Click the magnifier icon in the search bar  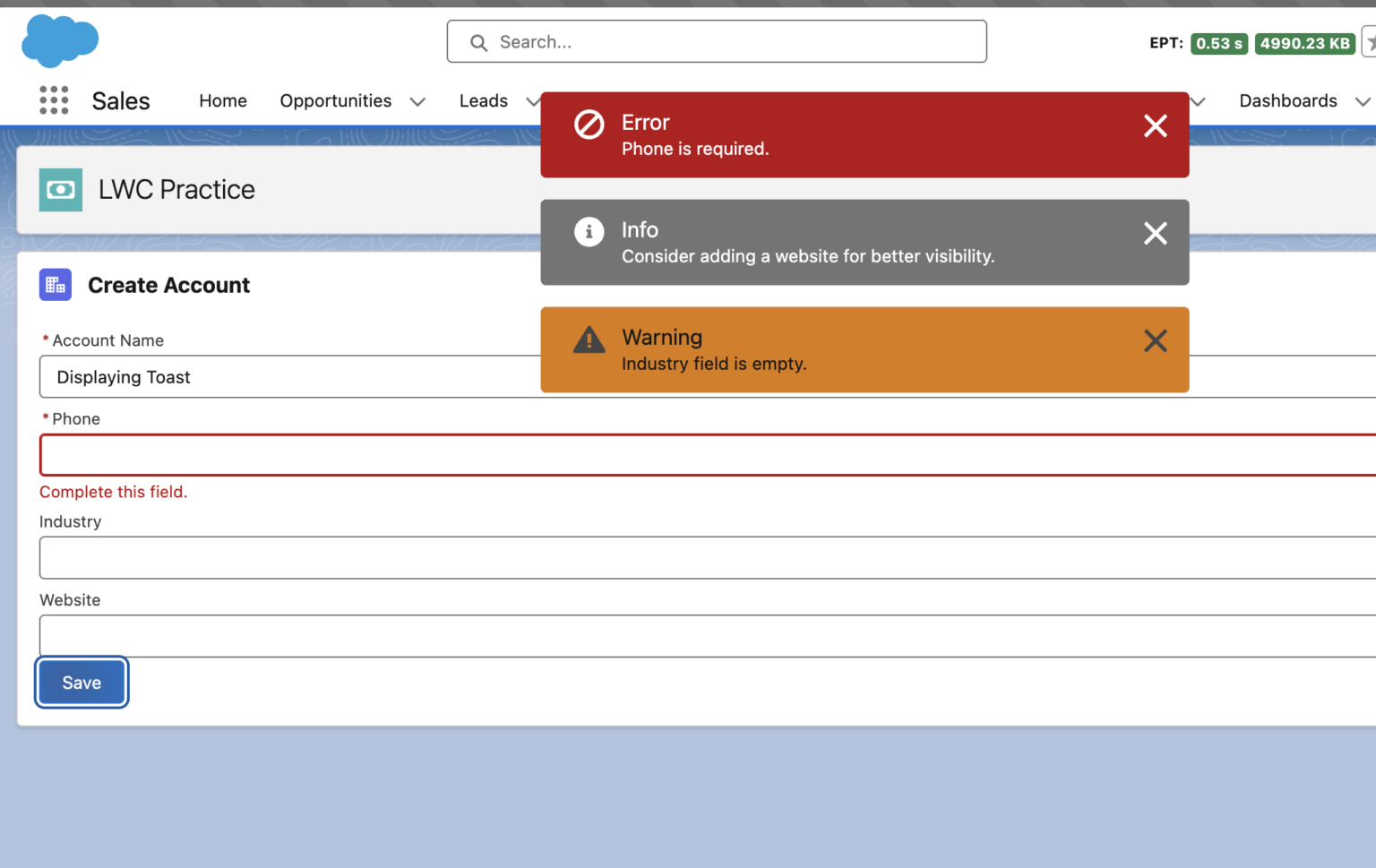[x=477, y=42]
